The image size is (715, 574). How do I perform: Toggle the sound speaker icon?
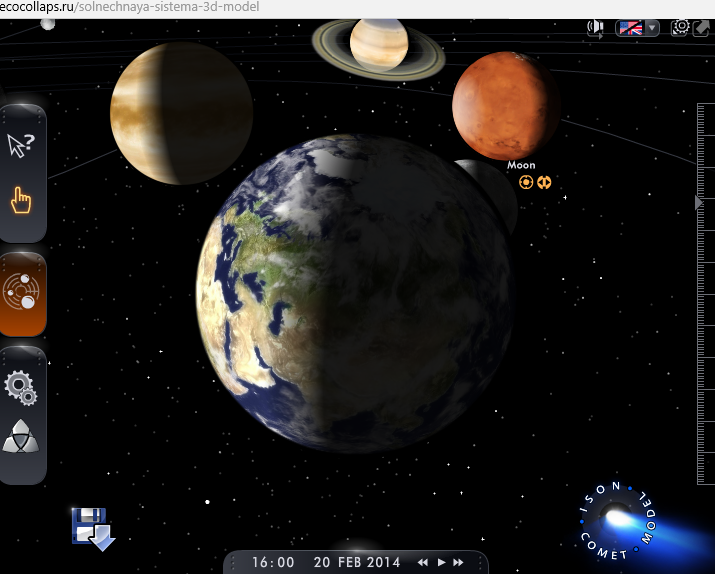(x=597, y=27)
